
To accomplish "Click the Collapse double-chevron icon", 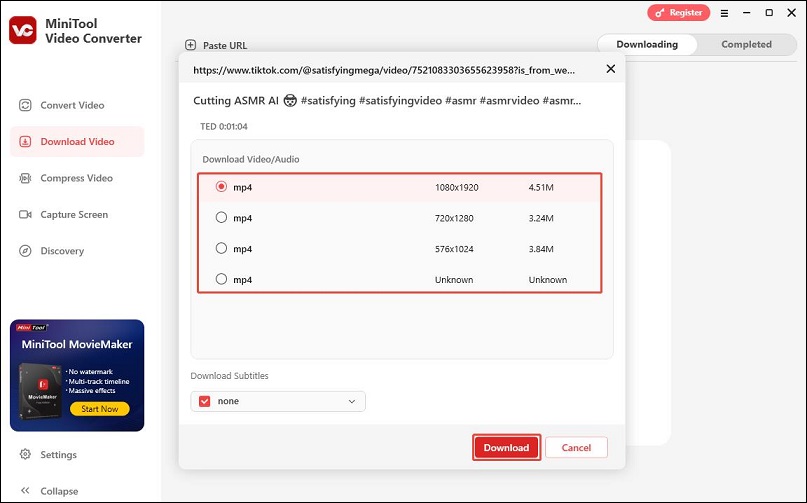I will click(x=25, y=491).
